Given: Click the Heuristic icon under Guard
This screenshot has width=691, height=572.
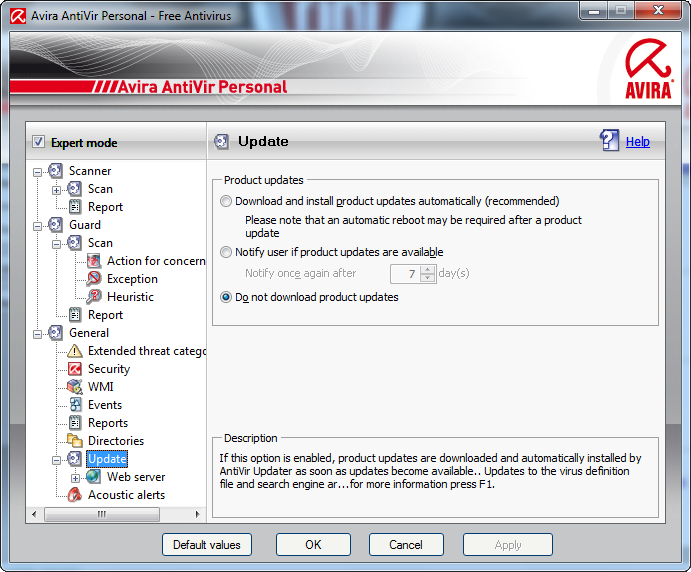Looking at the screenshot, I should pos(94,297).
